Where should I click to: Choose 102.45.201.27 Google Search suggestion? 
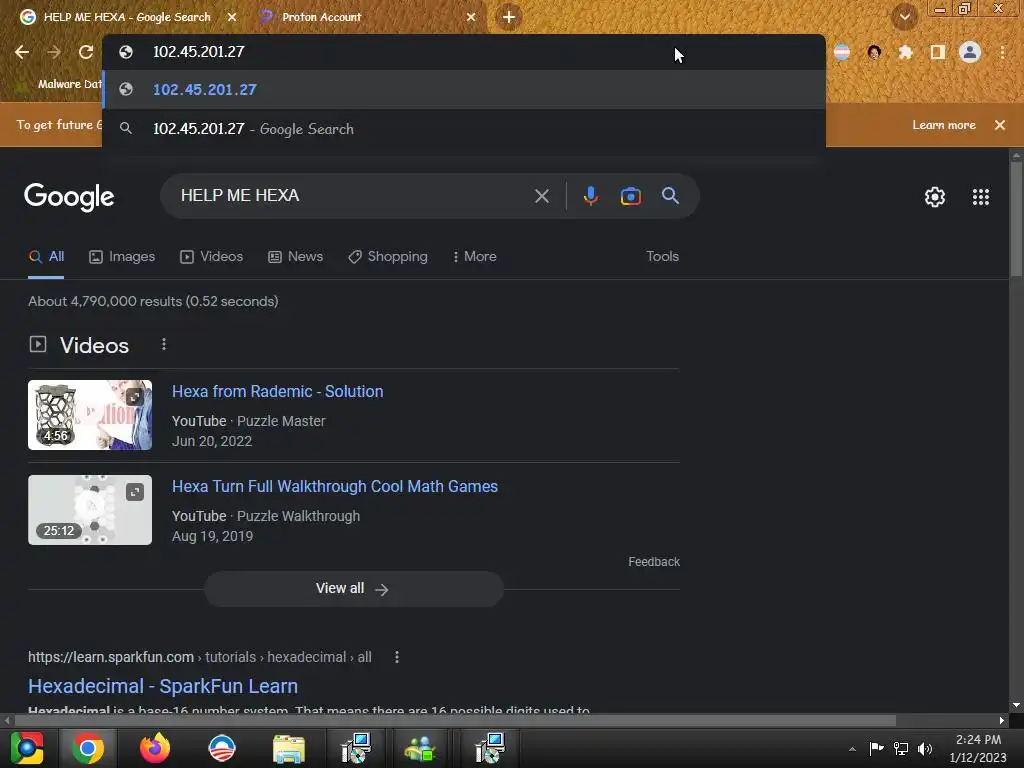pyautogui.click(x=464, y=129)
